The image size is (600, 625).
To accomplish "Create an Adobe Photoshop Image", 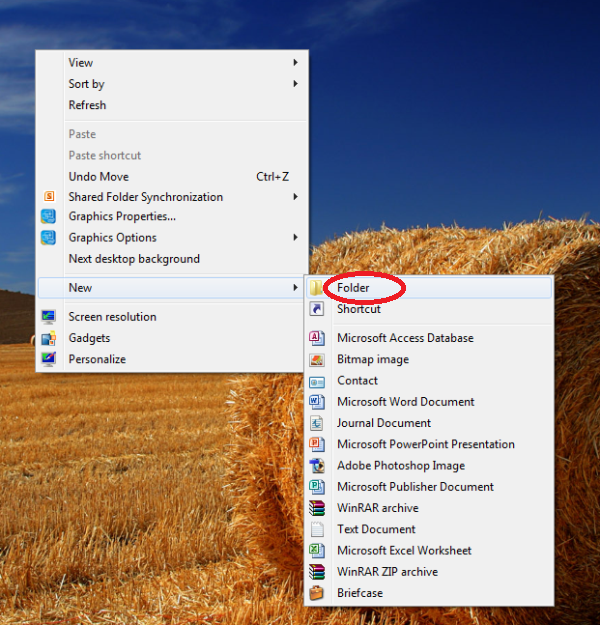I will [429, 466].
